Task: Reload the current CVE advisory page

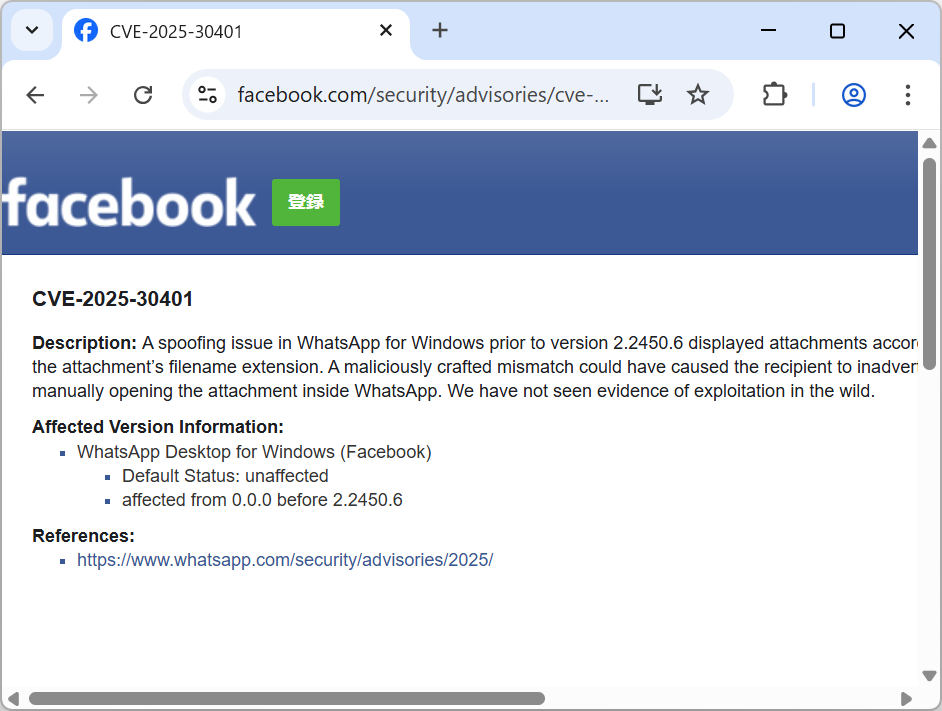Action: (143, 94)
